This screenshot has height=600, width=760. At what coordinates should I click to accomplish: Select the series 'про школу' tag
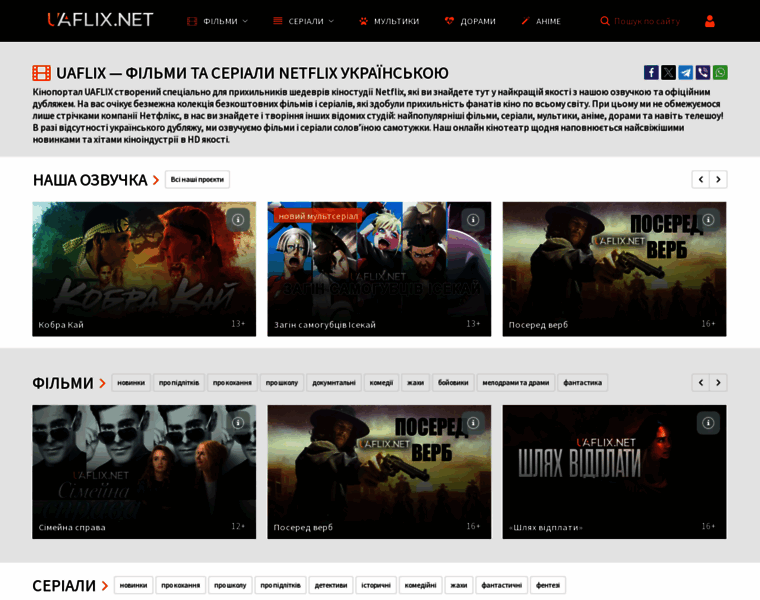(x=230, y=585)
